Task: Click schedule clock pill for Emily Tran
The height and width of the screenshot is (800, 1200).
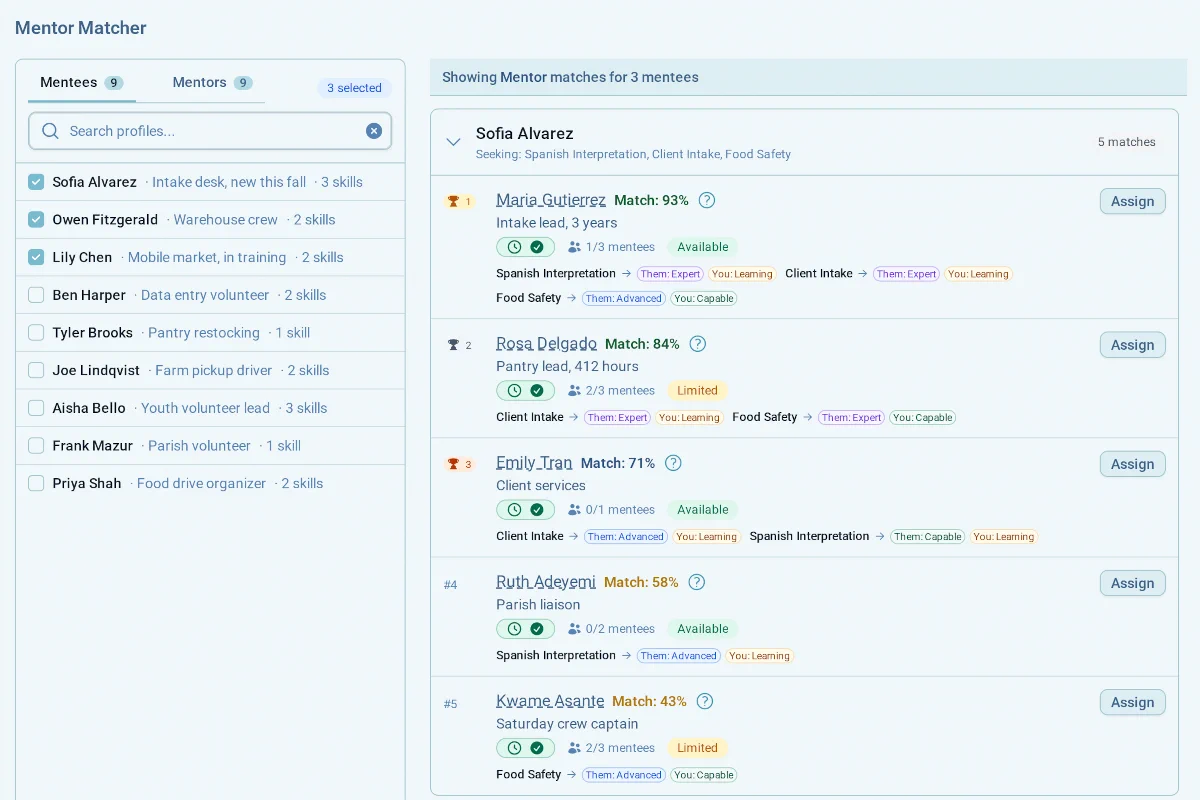Action: [526, 510]
